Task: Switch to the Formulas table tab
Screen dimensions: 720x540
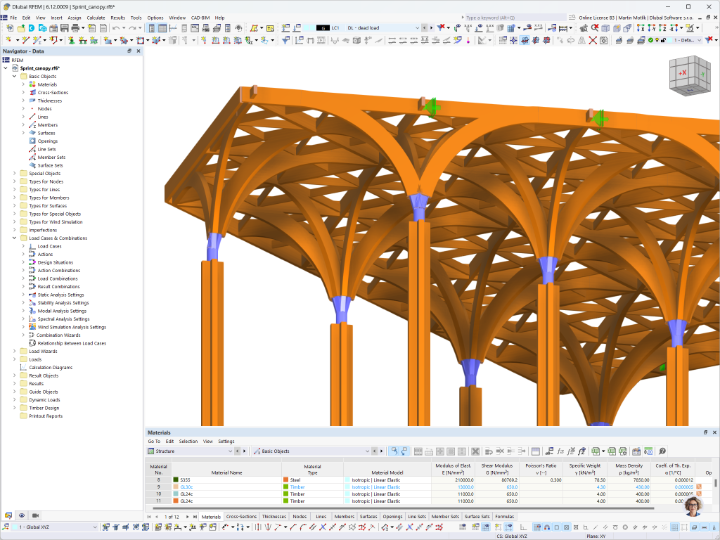Action: 505,516
